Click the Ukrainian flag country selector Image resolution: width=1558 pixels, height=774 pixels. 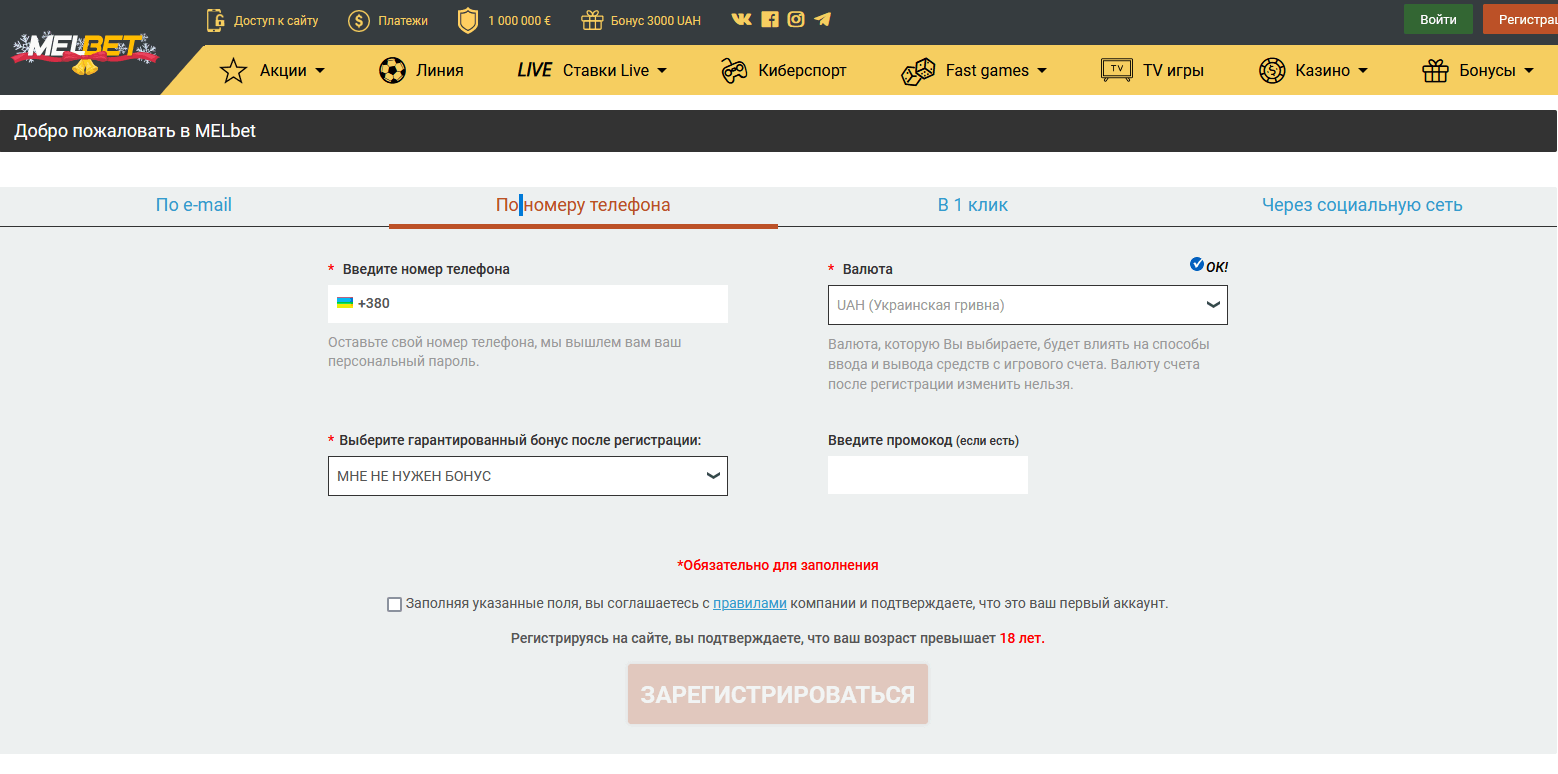[345, 303]
